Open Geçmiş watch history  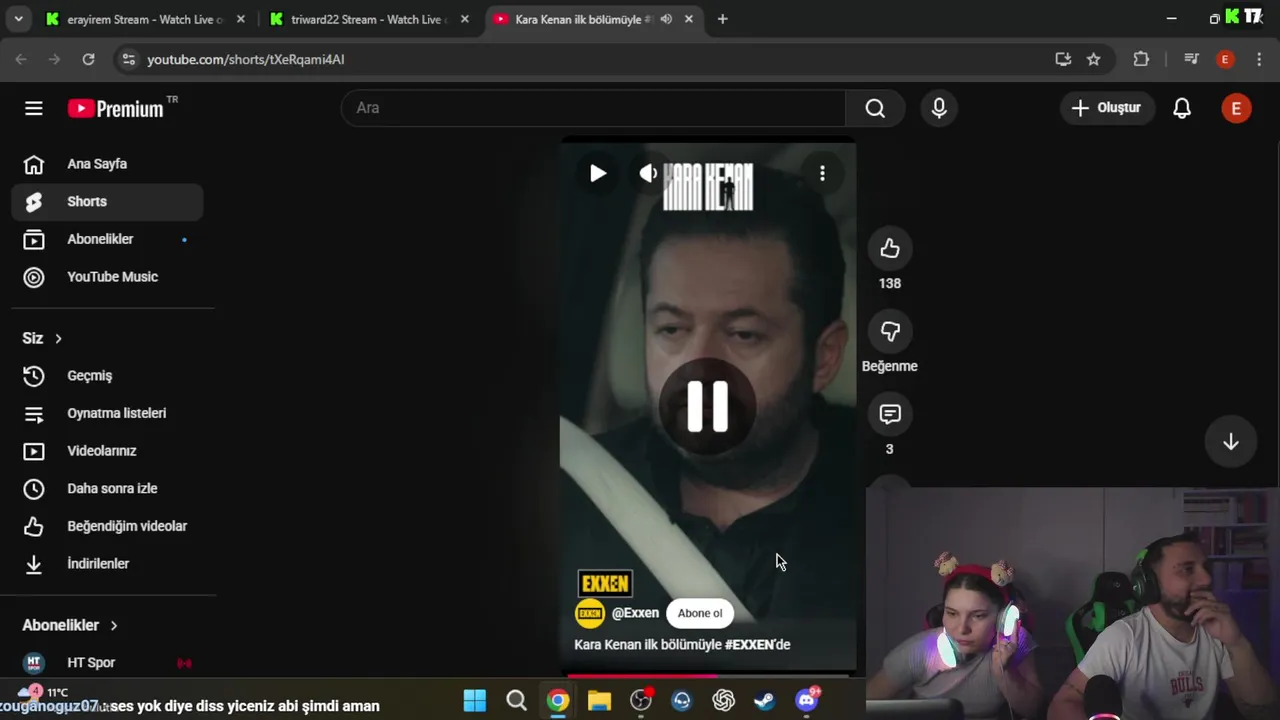click(x=107, y=376)
